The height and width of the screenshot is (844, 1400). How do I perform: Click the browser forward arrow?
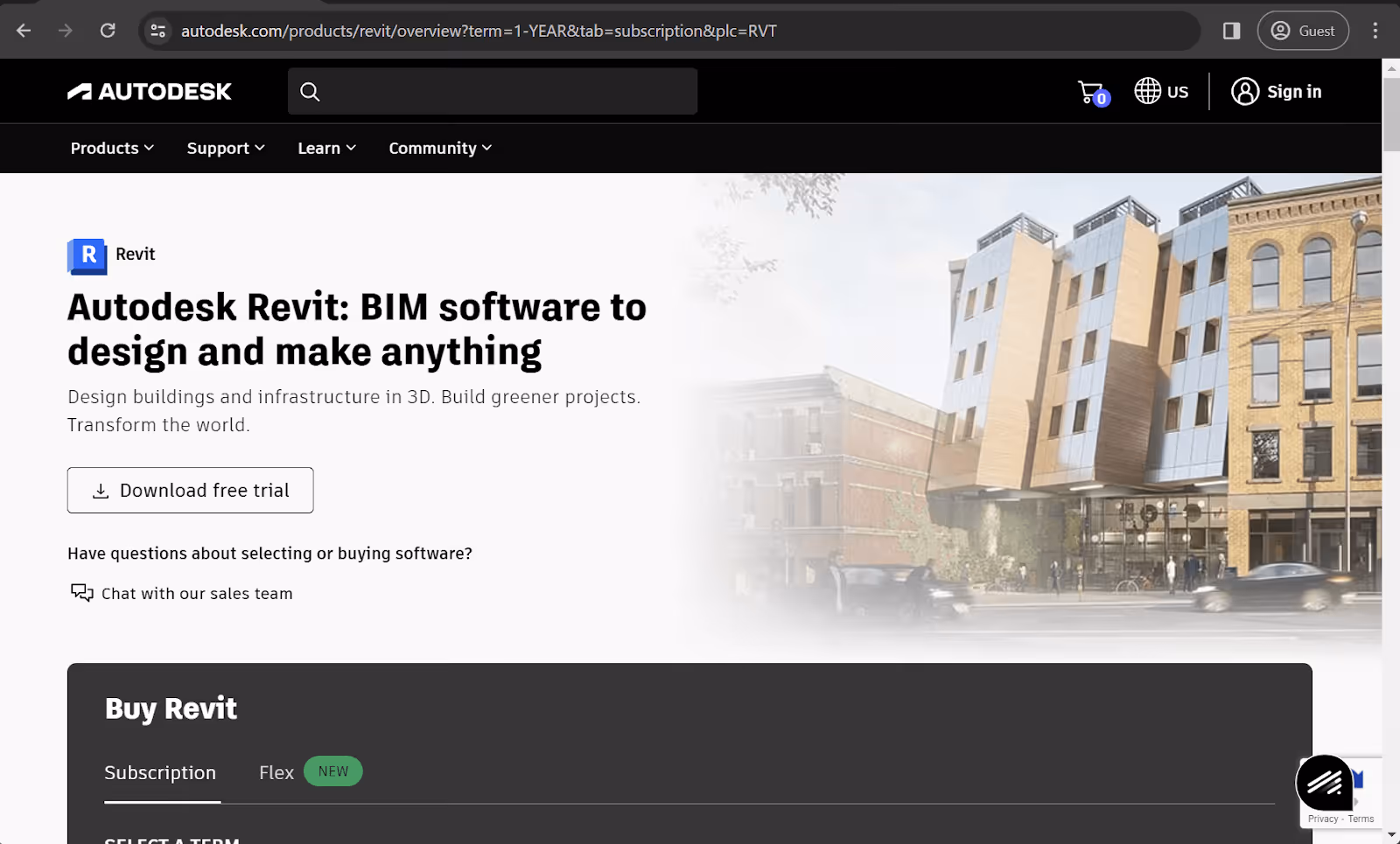[66, 31]
